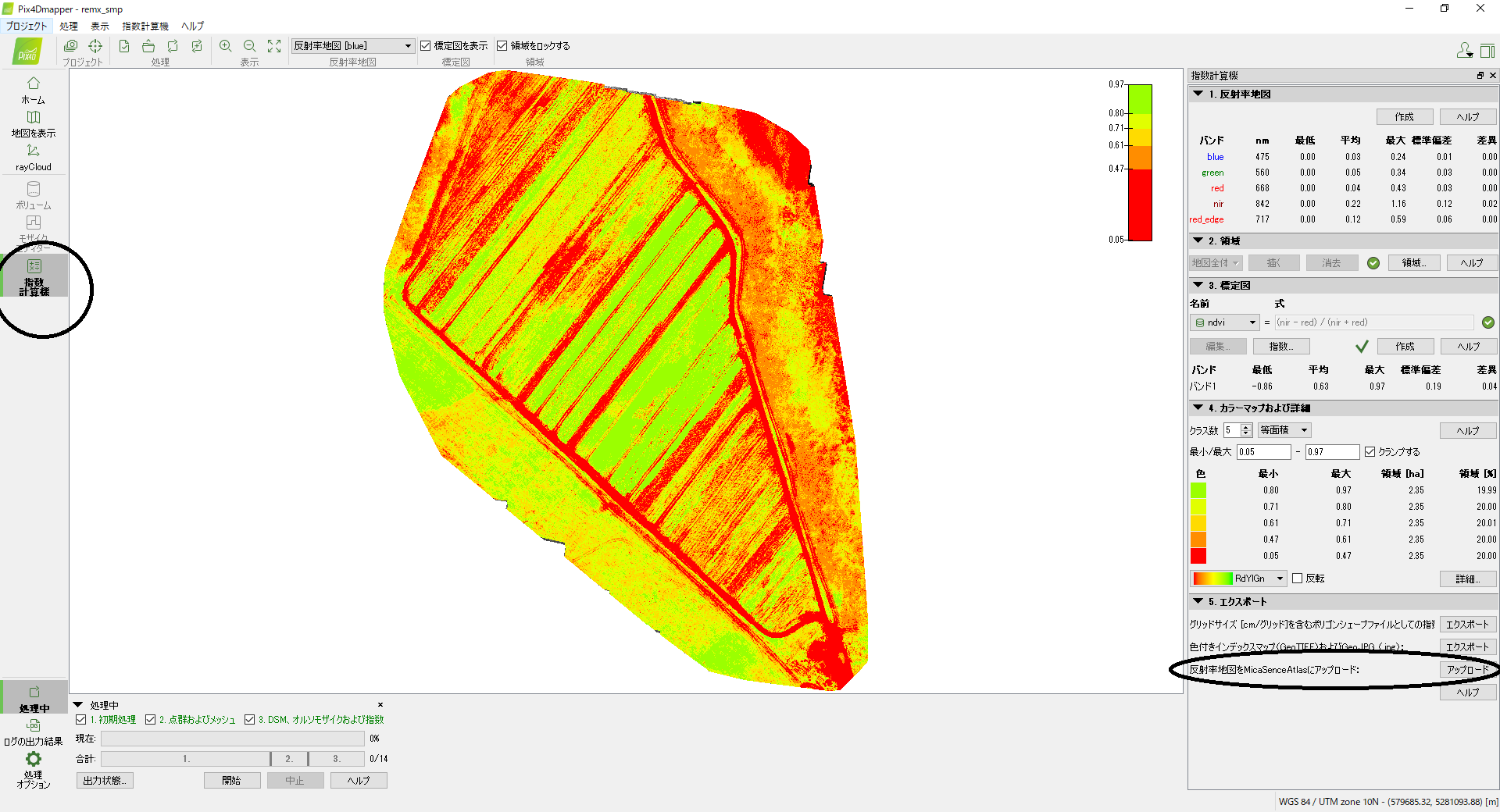Click the open-box output toolbar icon
1500x812 pixels.
pos(148,46)
